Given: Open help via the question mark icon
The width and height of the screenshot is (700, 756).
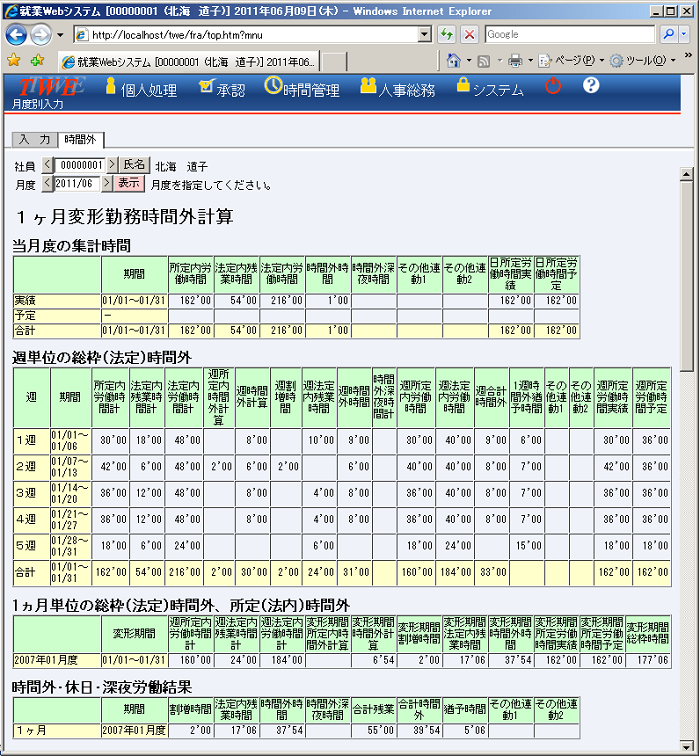Looking at the screenshot, I should (590, 86).
